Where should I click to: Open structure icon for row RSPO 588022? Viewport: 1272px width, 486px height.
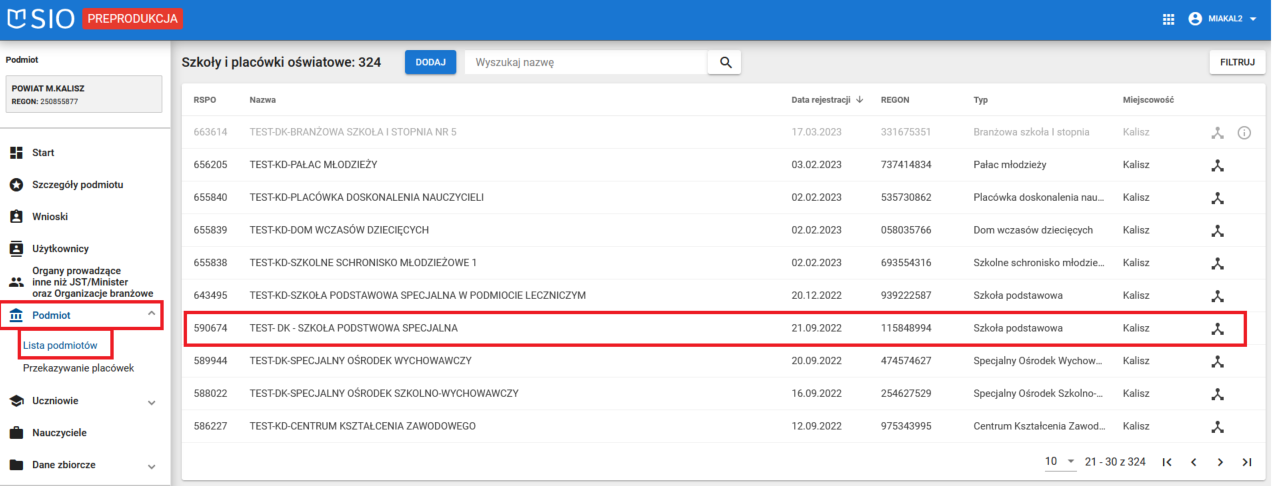(1217, 394)
